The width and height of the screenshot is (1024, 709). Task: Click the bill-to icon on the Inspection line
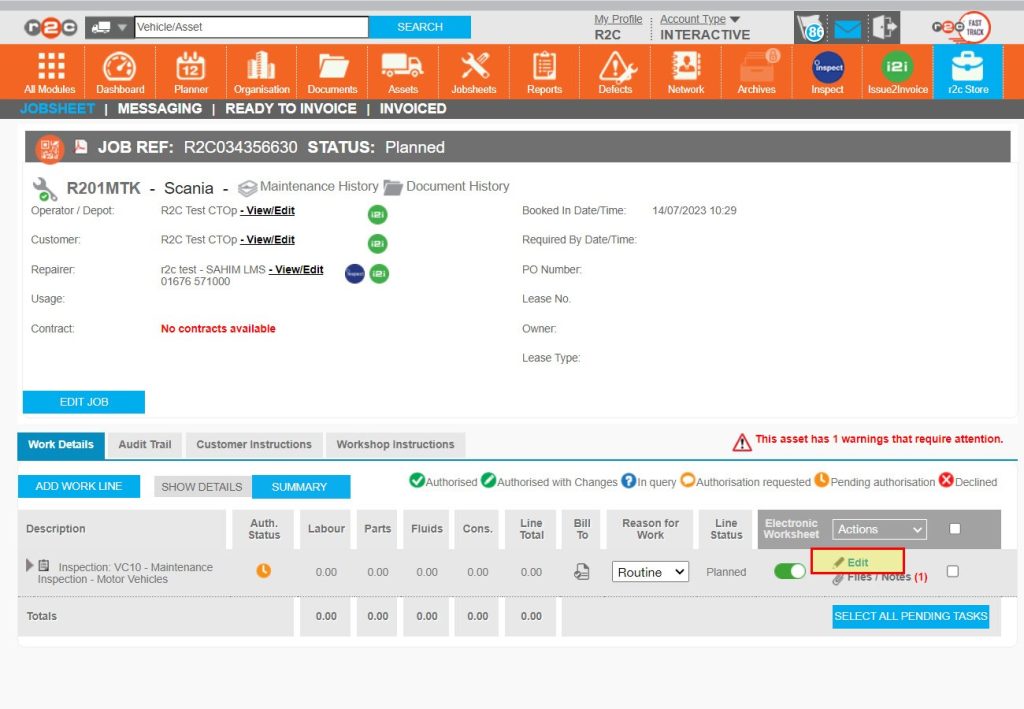coord(582,571)
